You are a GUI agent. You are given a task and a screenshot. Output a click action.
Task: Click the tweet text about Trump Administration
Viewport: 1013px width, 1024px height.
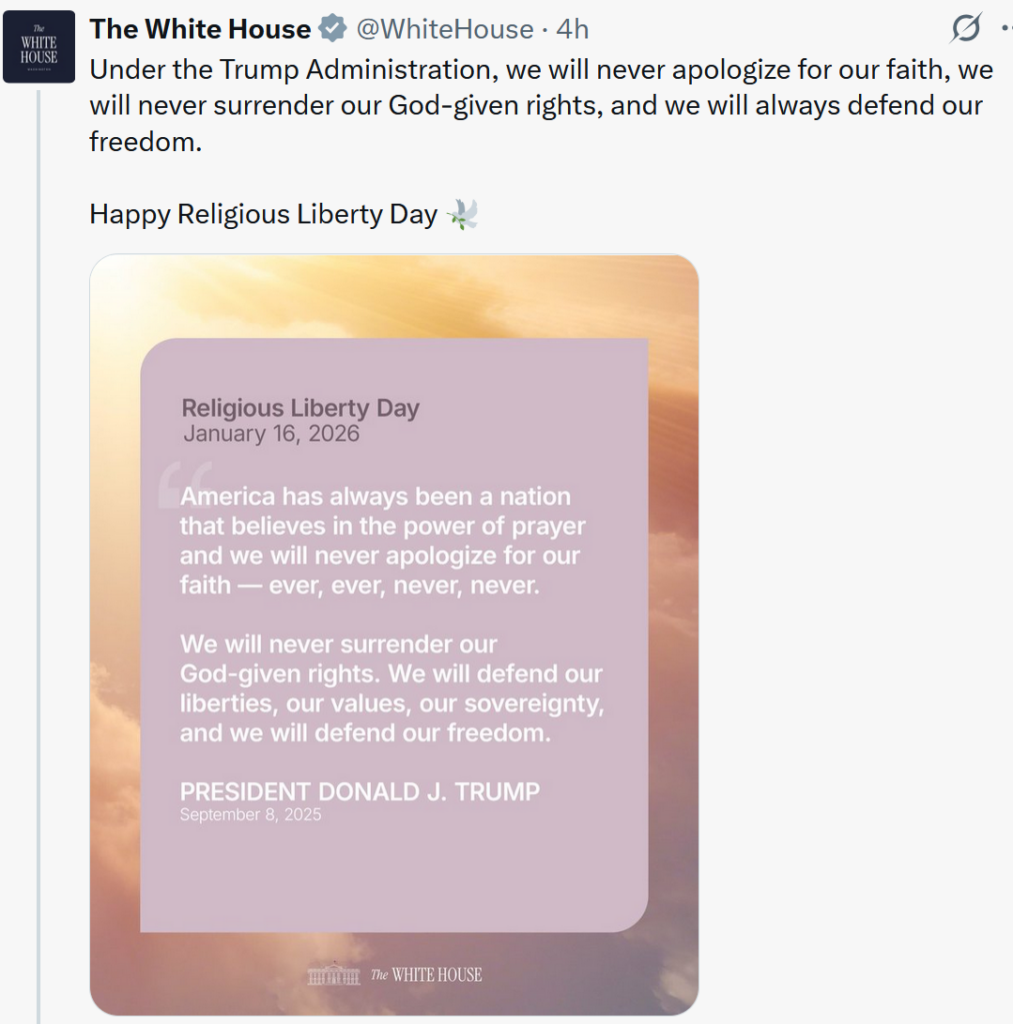coord(541,106)
